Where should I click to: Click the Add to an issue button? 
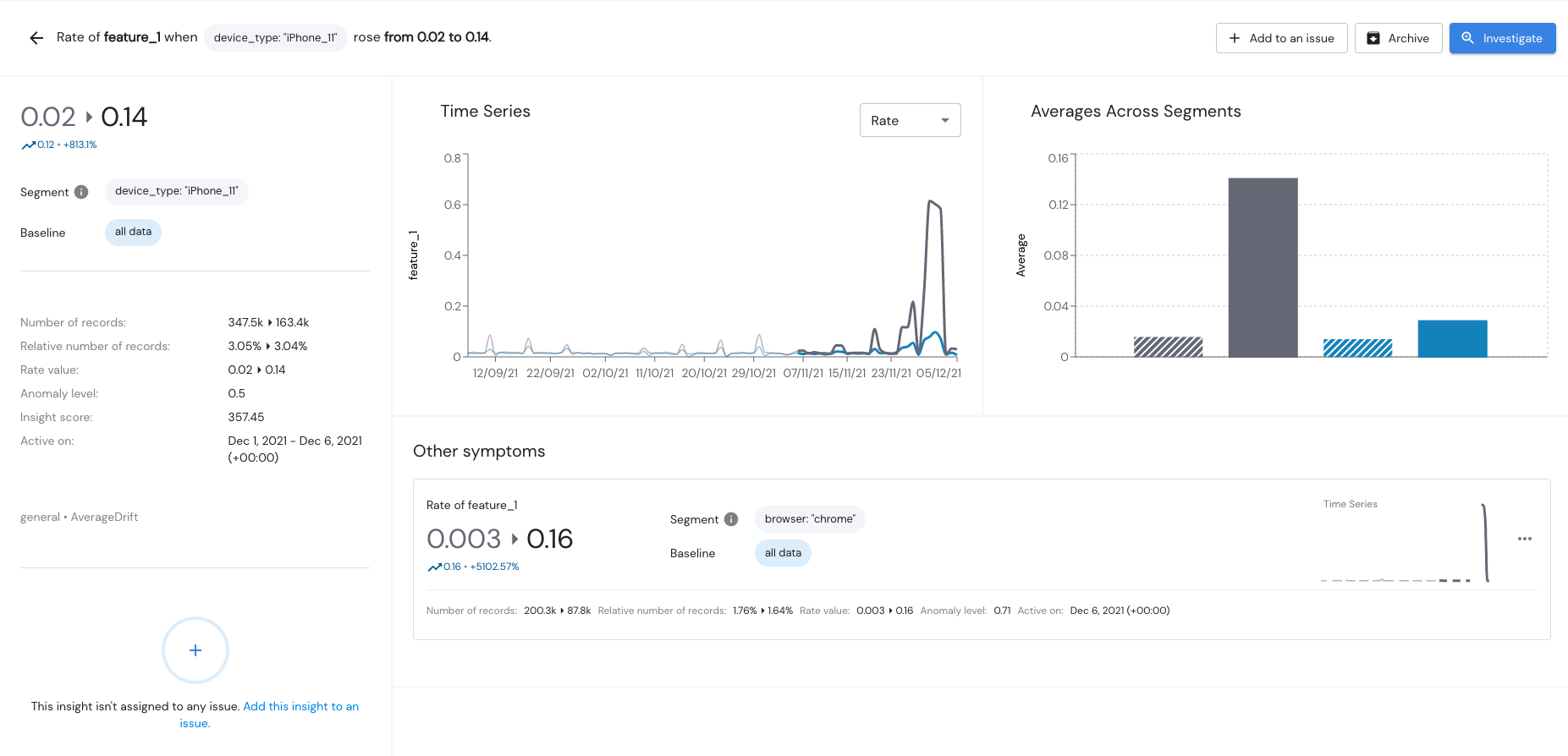point(1281,38)
